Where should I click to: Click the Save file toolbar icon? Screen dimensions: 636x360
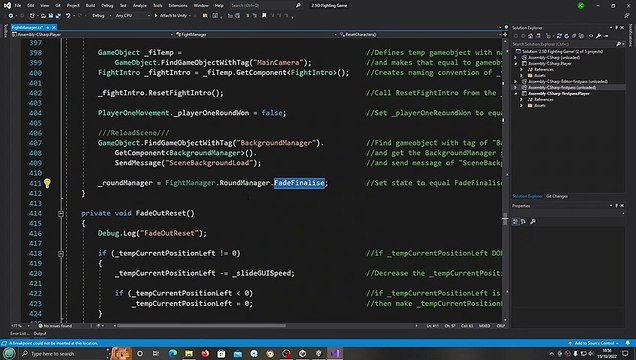[x=51, y=15]
